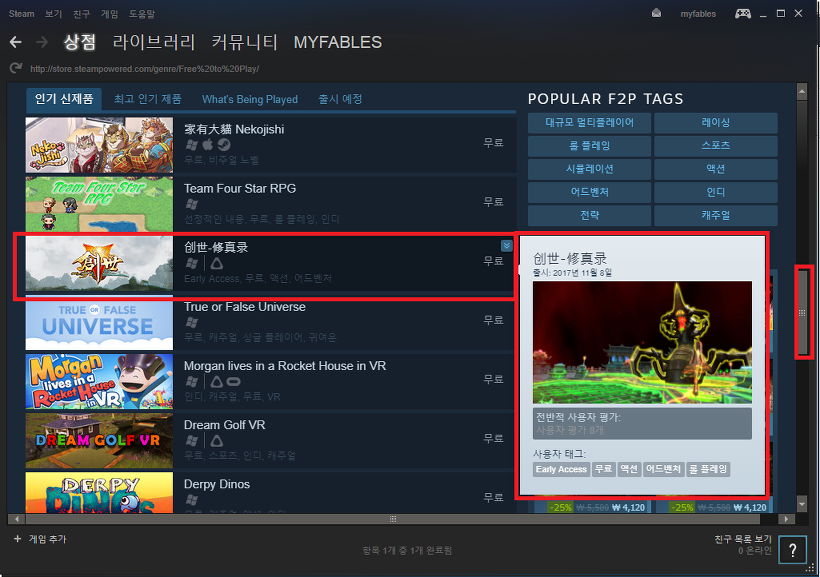Open the 게임 menu
This screenshot has width=820, height=577.
110,14
